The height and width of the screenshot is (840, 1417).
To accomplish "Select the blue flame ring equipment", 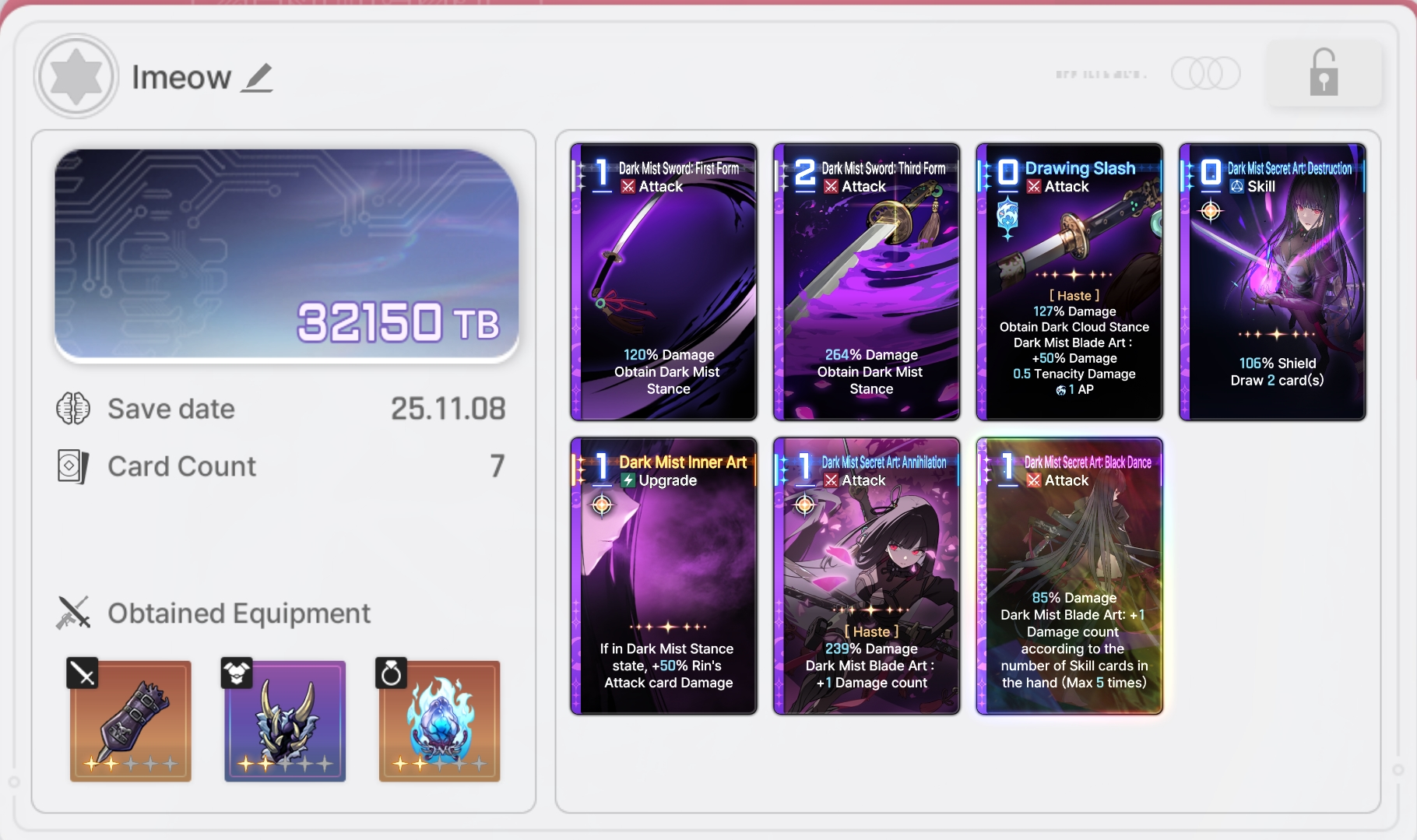I will click(438, 720).
